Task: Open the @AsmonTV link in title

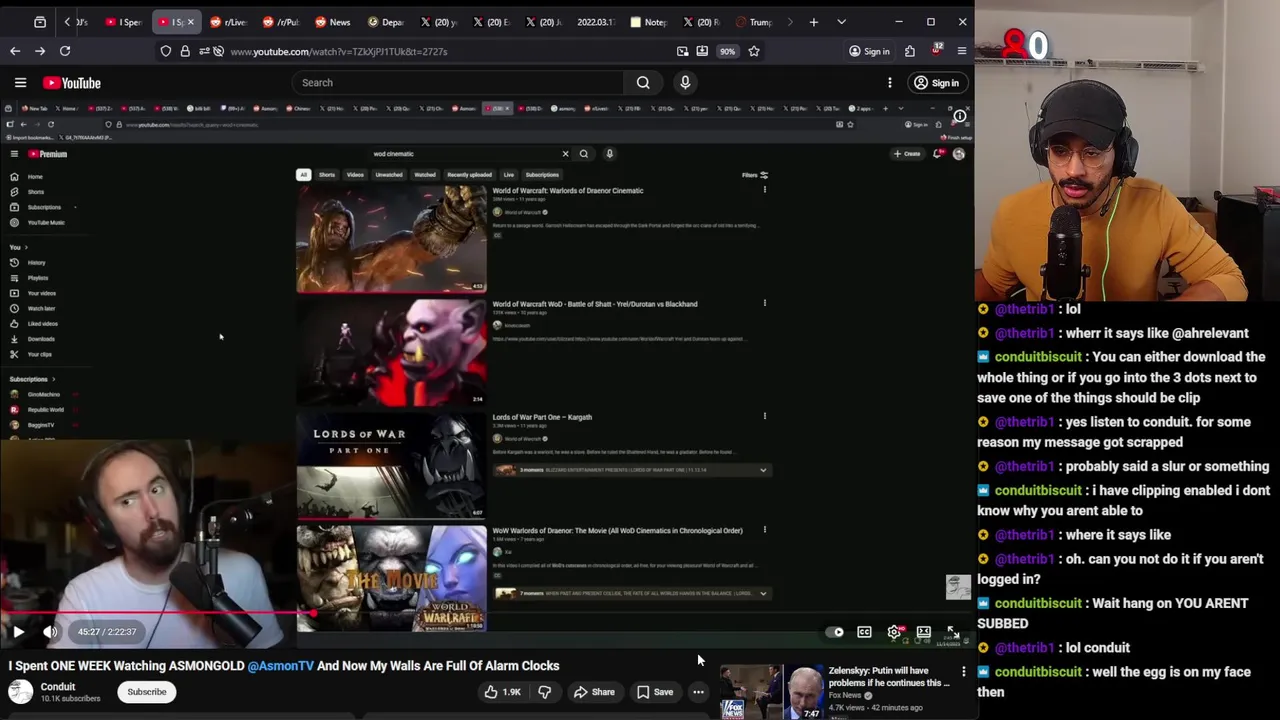Action: click(x=281, y=666)
